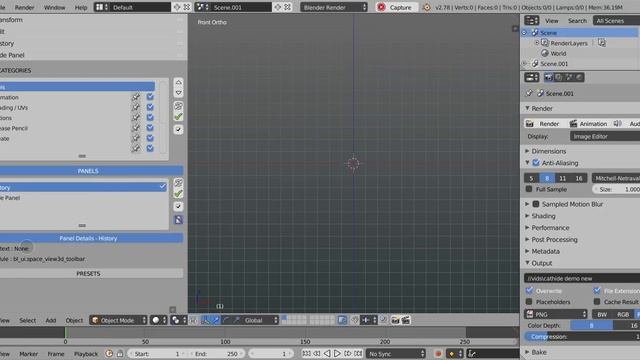This screenshot has height=360, width=640.
Task: Click the dark blue icon below panels list buttons
Action: pos(178,220)
